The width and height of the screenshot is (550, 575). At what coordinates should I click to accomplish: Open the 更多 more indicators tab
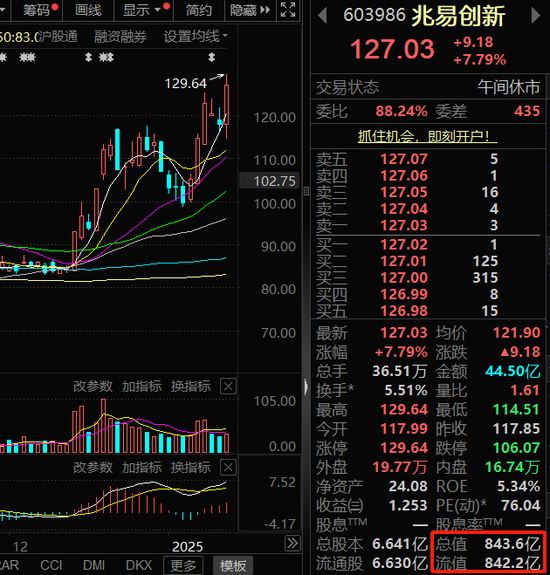pos(183,565)
